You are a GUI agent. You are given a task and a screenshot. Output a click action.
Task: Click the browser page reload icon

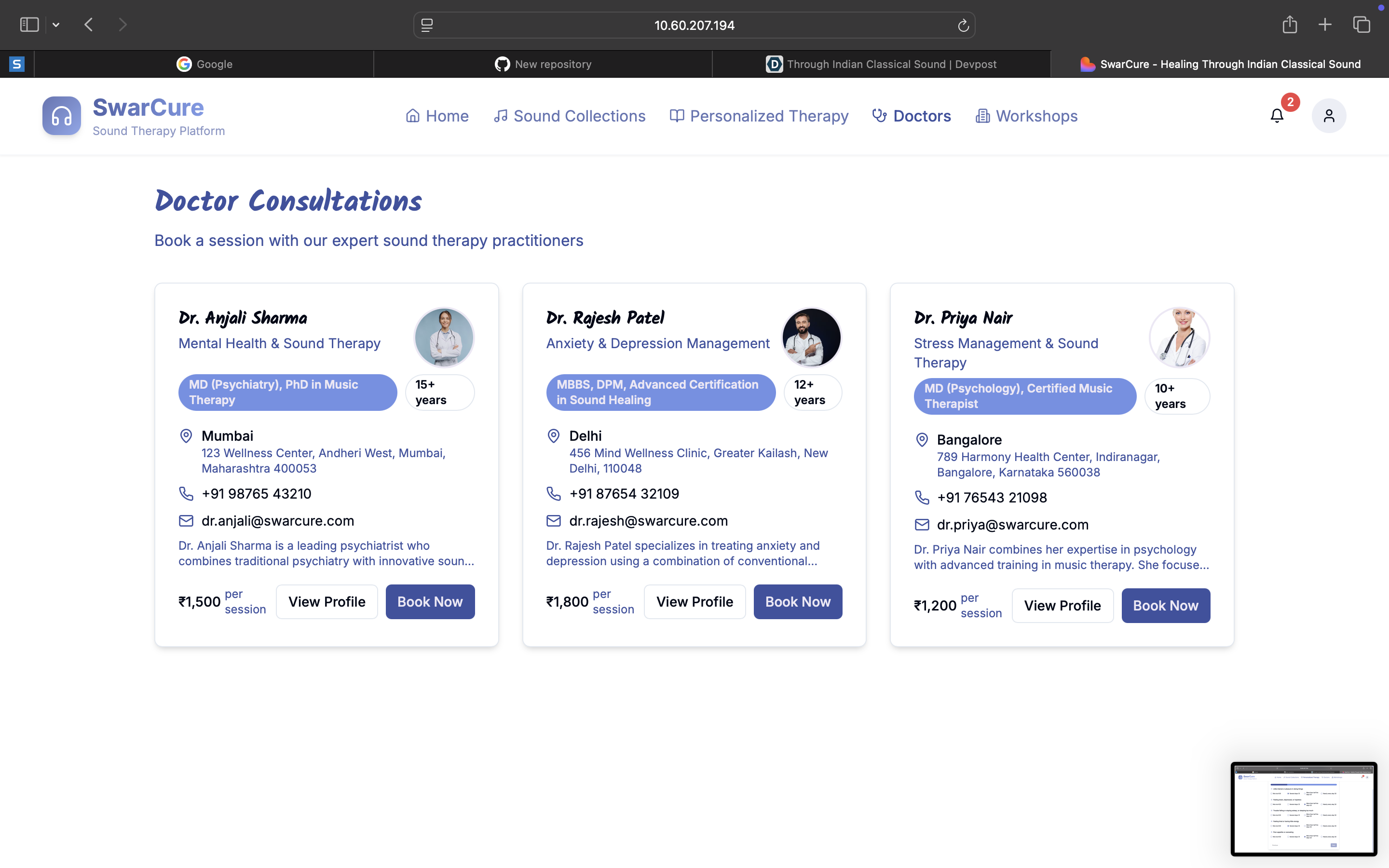tap(963, 25)
